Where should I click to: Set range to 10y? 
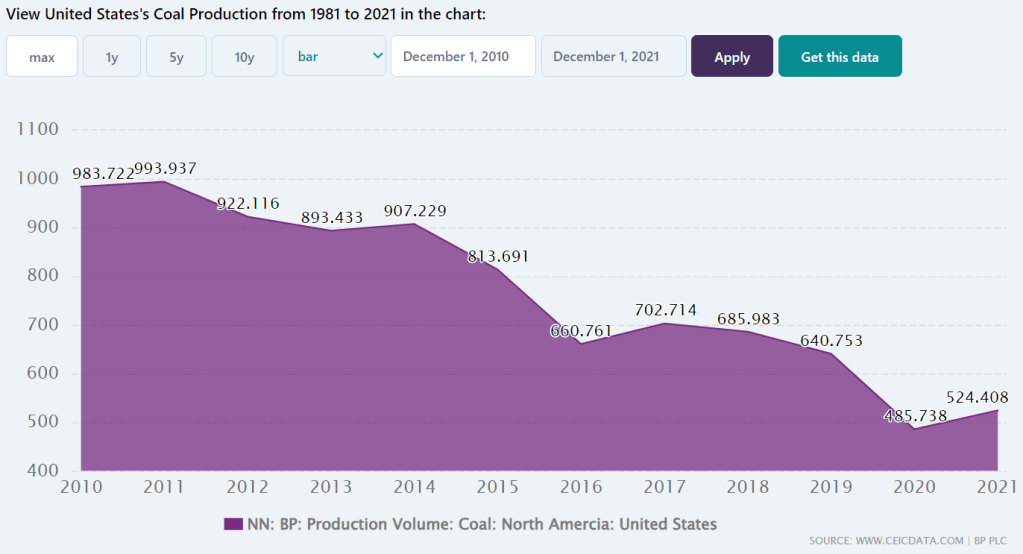click(x=244, y=57)
